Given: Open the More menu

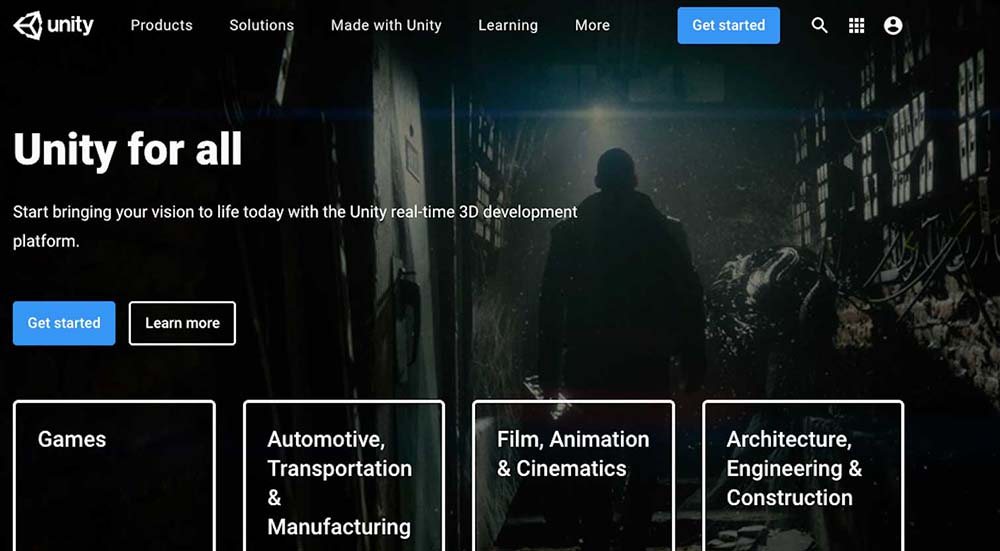Looking at the screenshot, I should click(x=592, y=26).
